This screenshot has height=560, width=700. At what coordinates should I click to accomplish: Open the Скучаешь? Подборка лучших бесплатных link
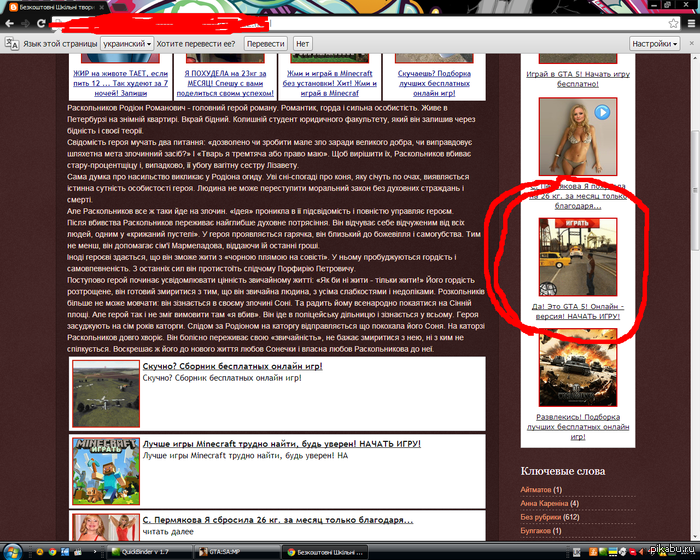434,83
